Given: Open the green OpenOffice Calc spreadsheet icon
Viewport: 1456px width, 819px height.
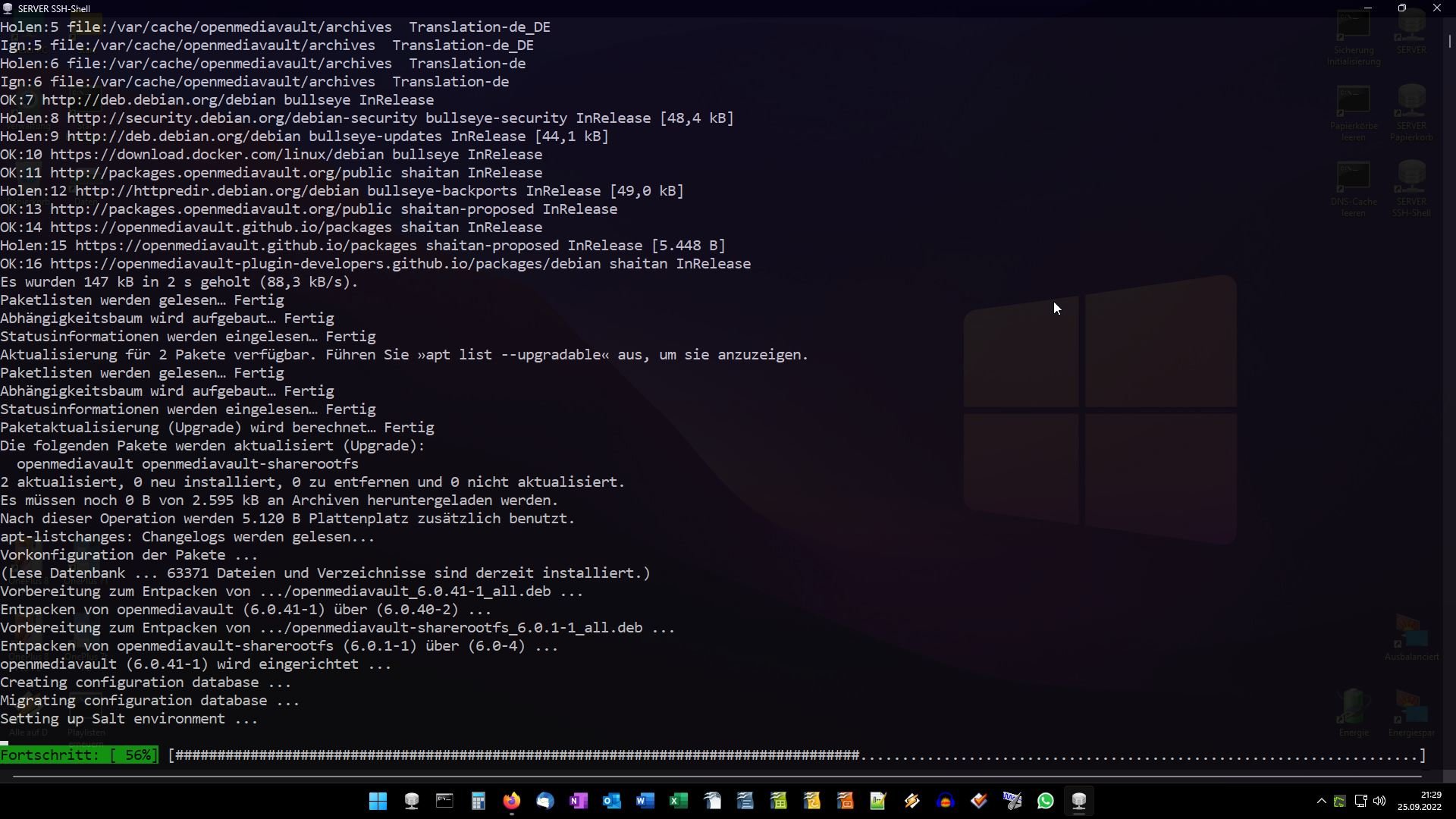Looking at the screenshot, I should (x=779, y=801).
